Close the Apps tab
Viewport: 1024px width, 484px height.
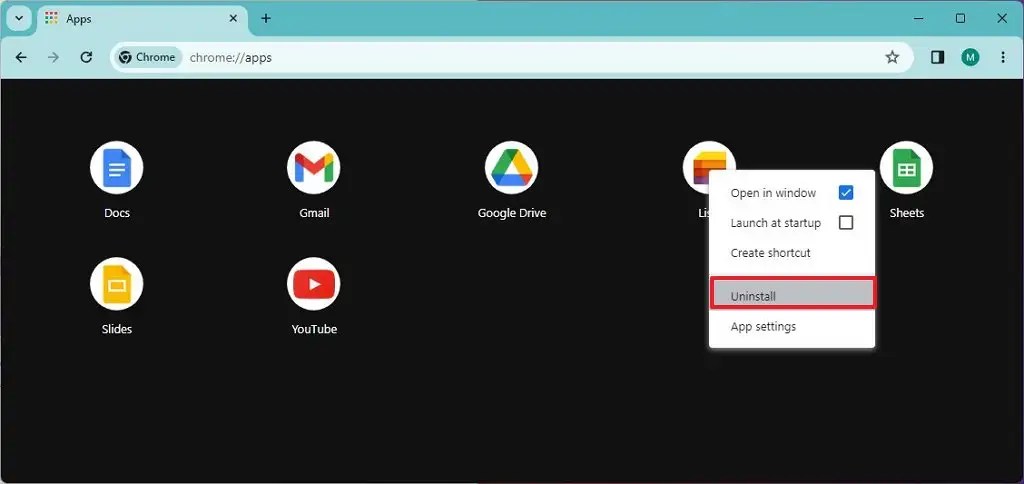pos(233,18)
